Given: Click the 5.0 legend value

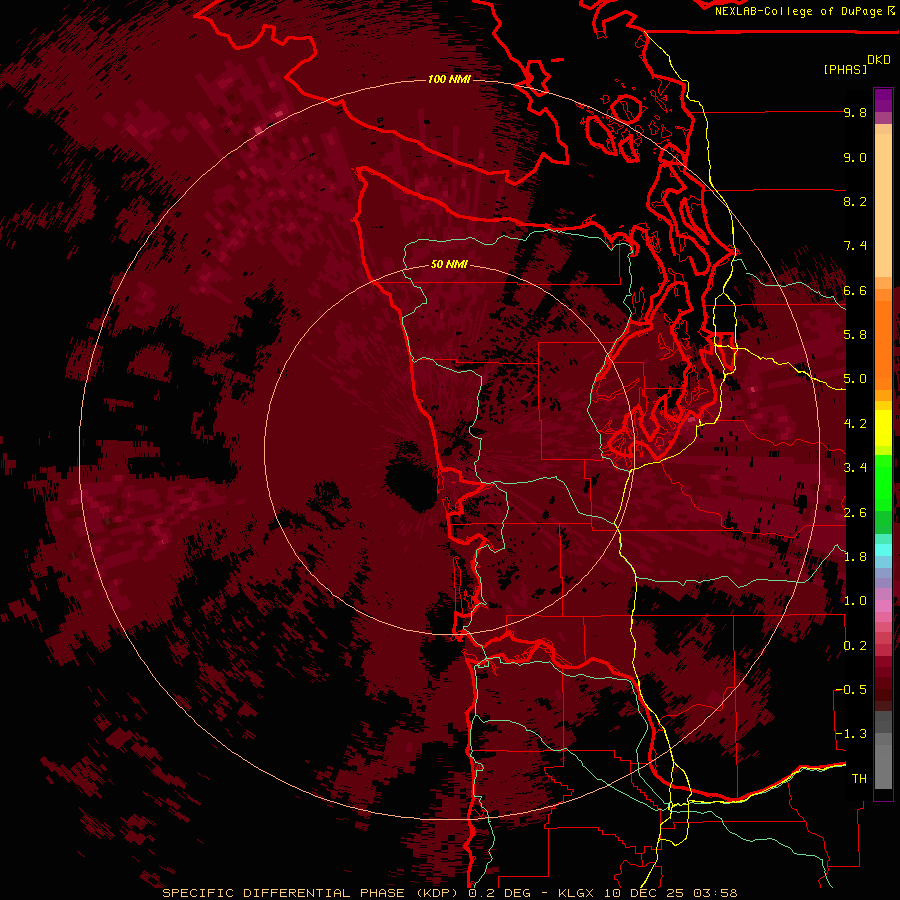Looking at the screenshot, I should point(855,379).
